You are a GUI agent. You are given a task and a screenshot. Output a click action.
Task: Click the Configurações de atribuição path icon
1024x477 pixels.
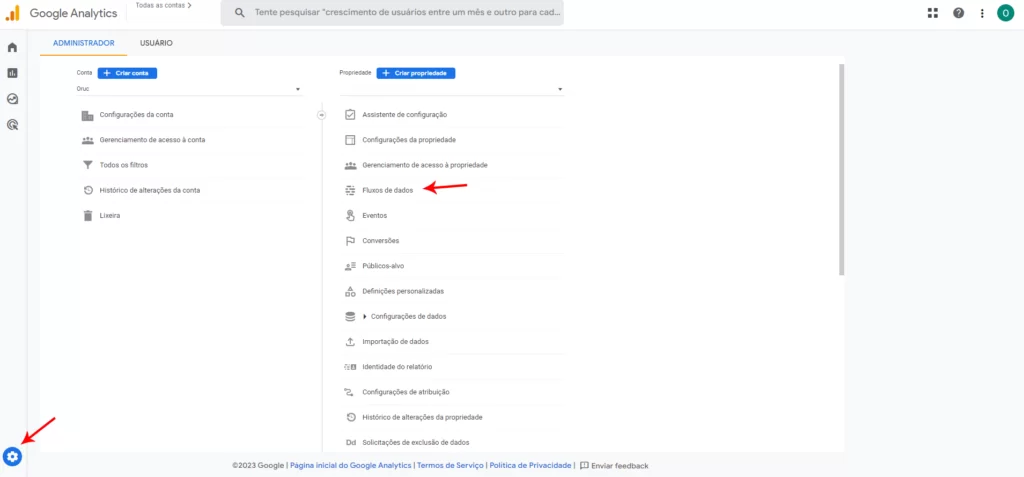[350, 392]
